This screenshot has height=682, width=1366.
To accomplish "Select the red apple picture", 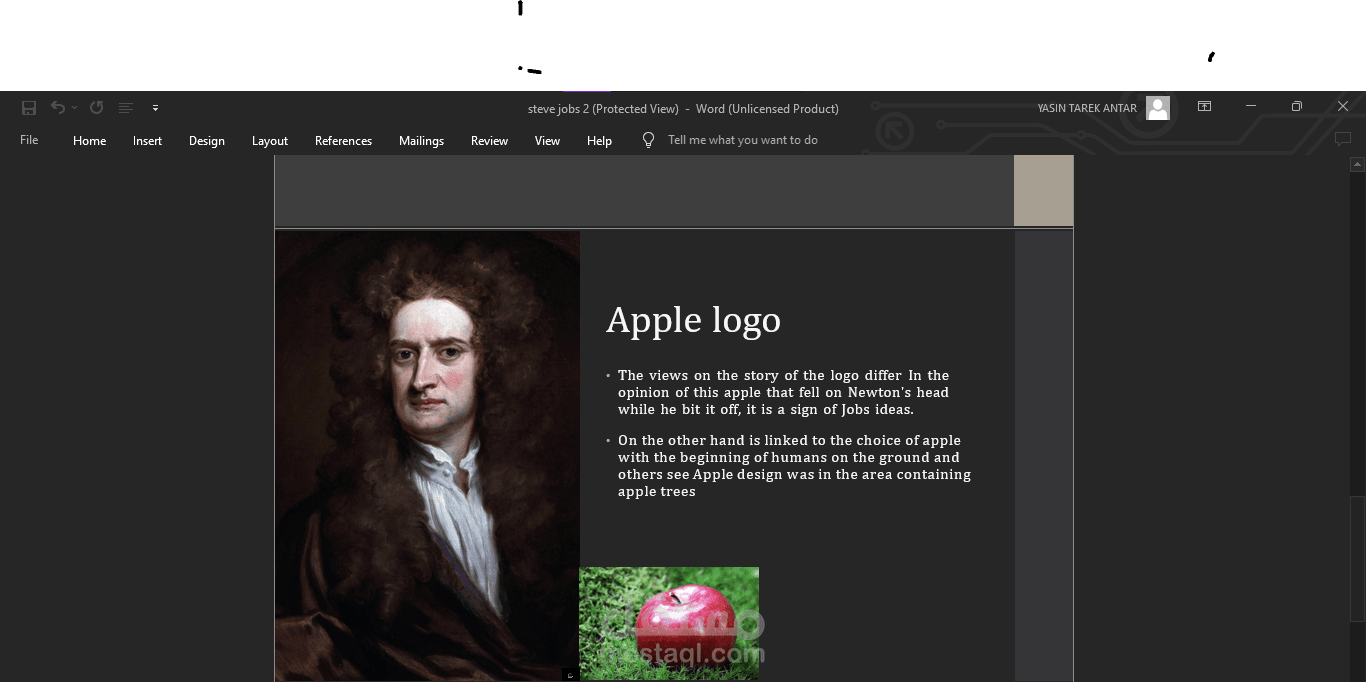I will click(669, 624).
